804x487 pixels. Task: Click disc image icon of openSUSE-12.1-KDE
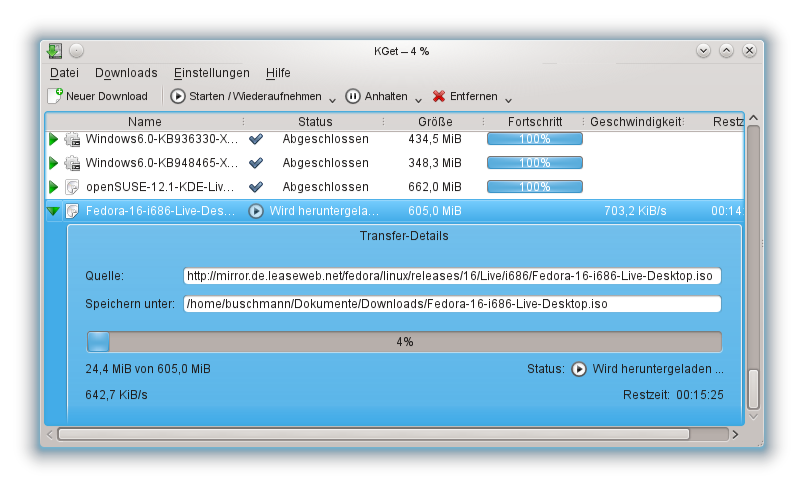72,187
